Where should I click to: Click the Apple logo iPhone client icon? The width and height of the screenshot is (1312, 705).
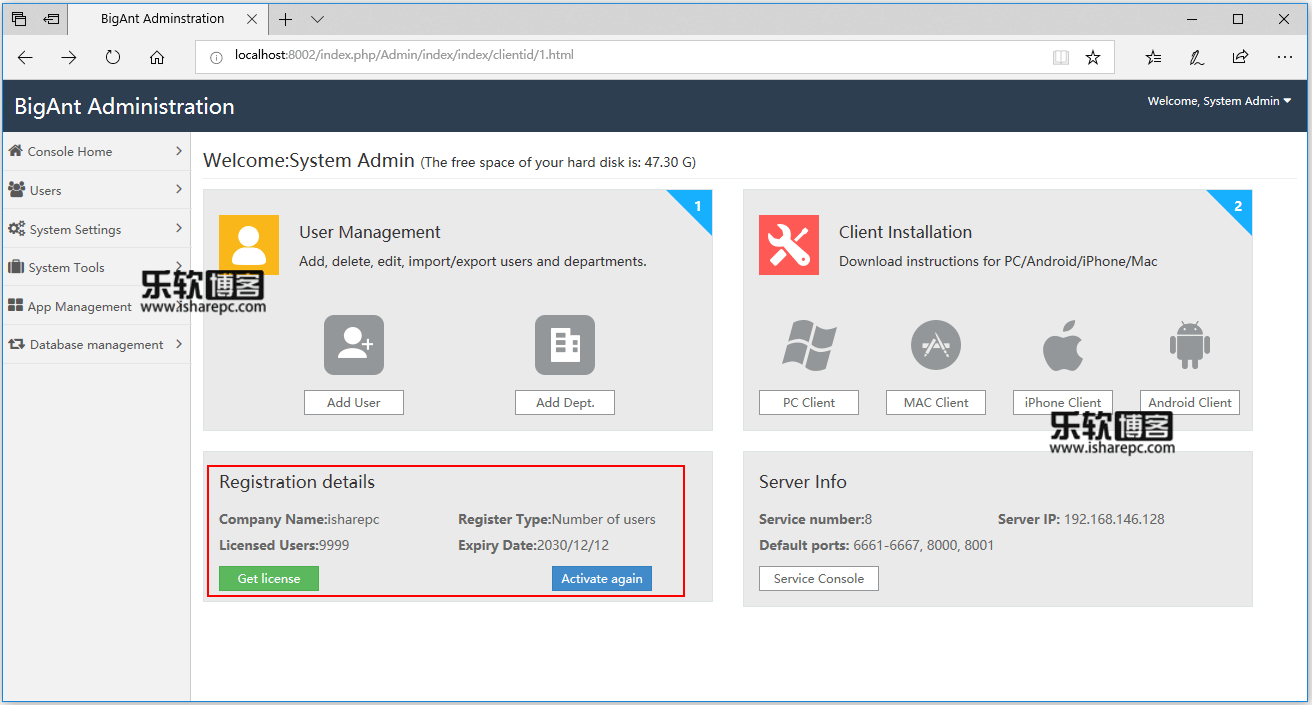click(1062, 345)
